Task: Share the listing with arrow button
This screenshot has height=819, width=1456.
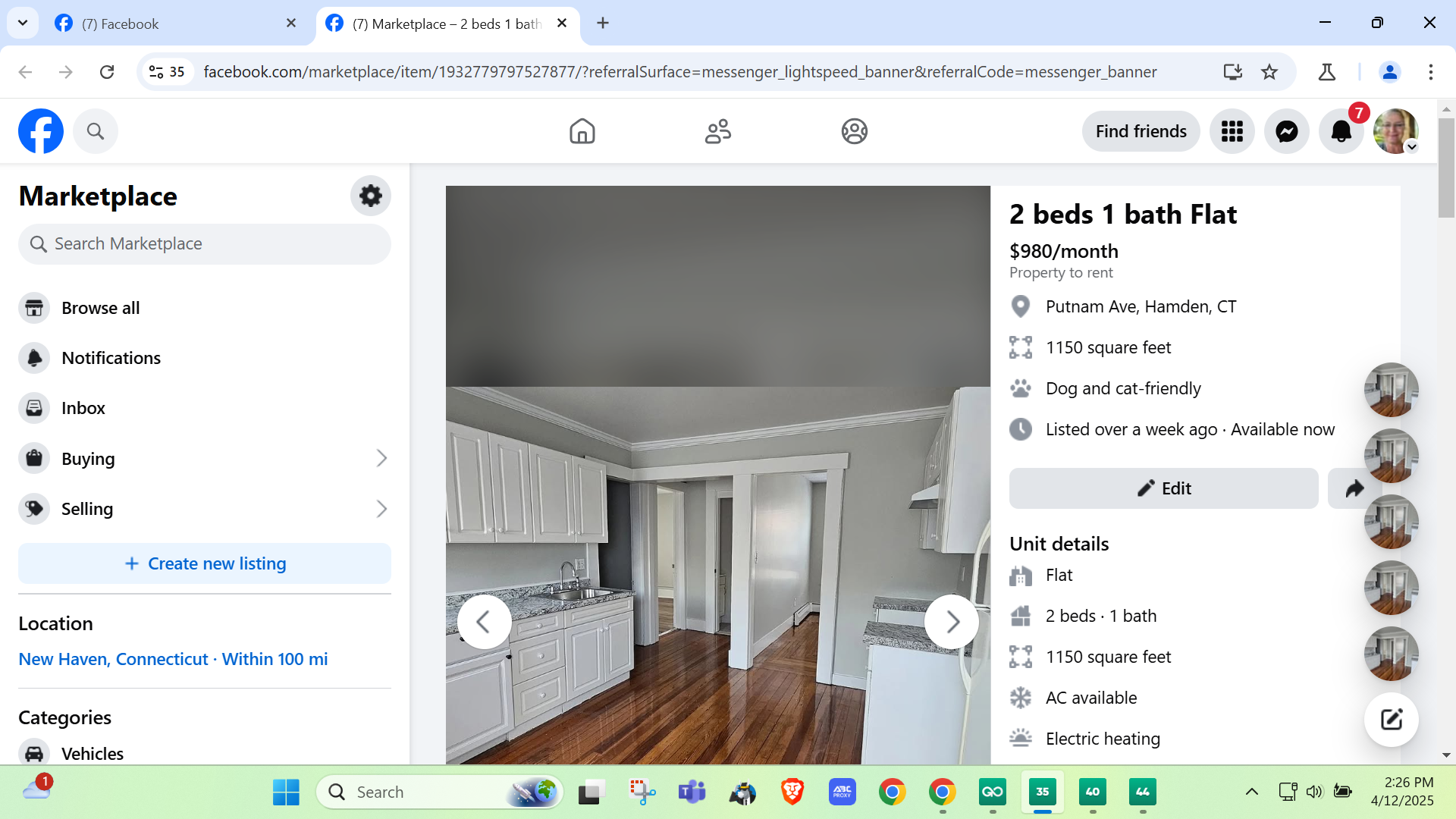Action: click(x=1354, y=488)
